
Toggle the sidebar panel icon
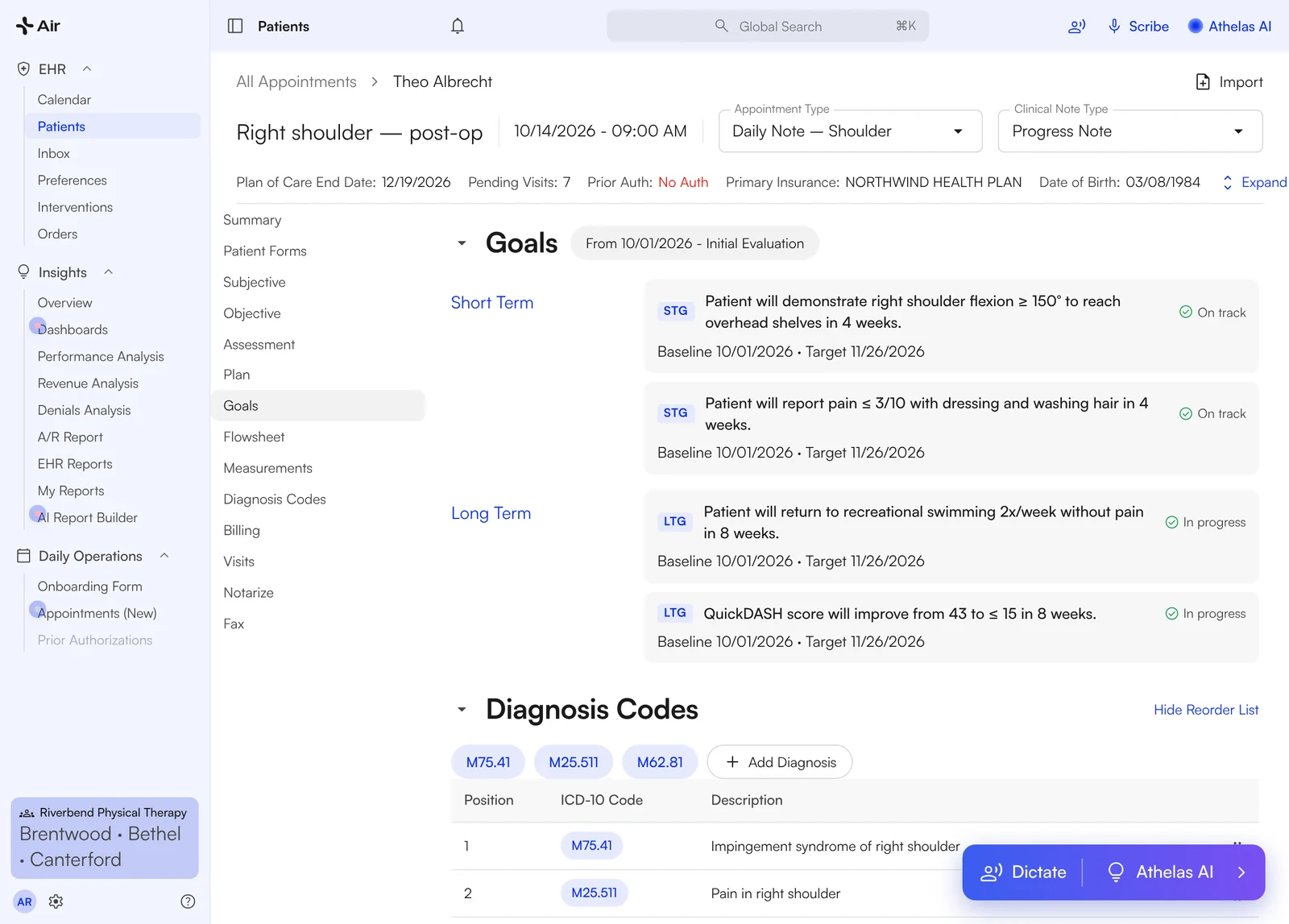235,26
